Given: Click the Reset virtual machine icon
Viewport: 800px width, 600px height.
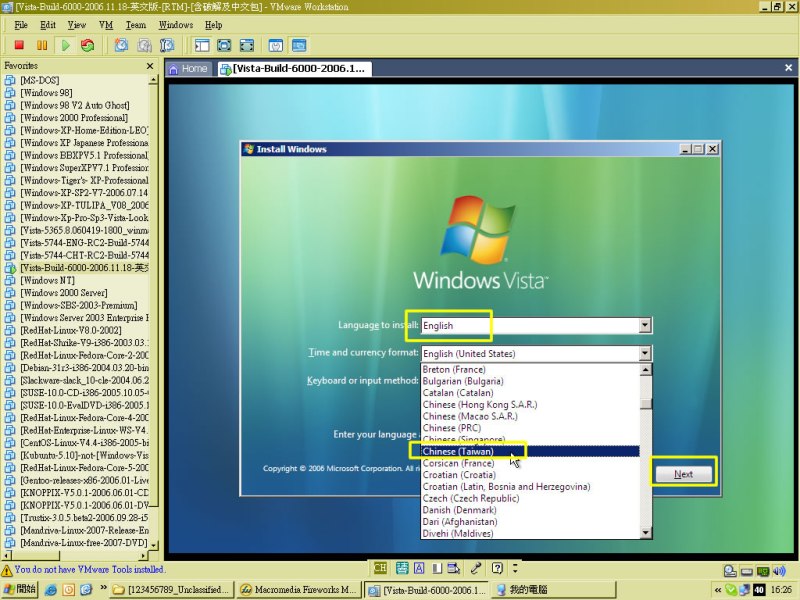Looking at the screenshot, I should coord(88,45).
